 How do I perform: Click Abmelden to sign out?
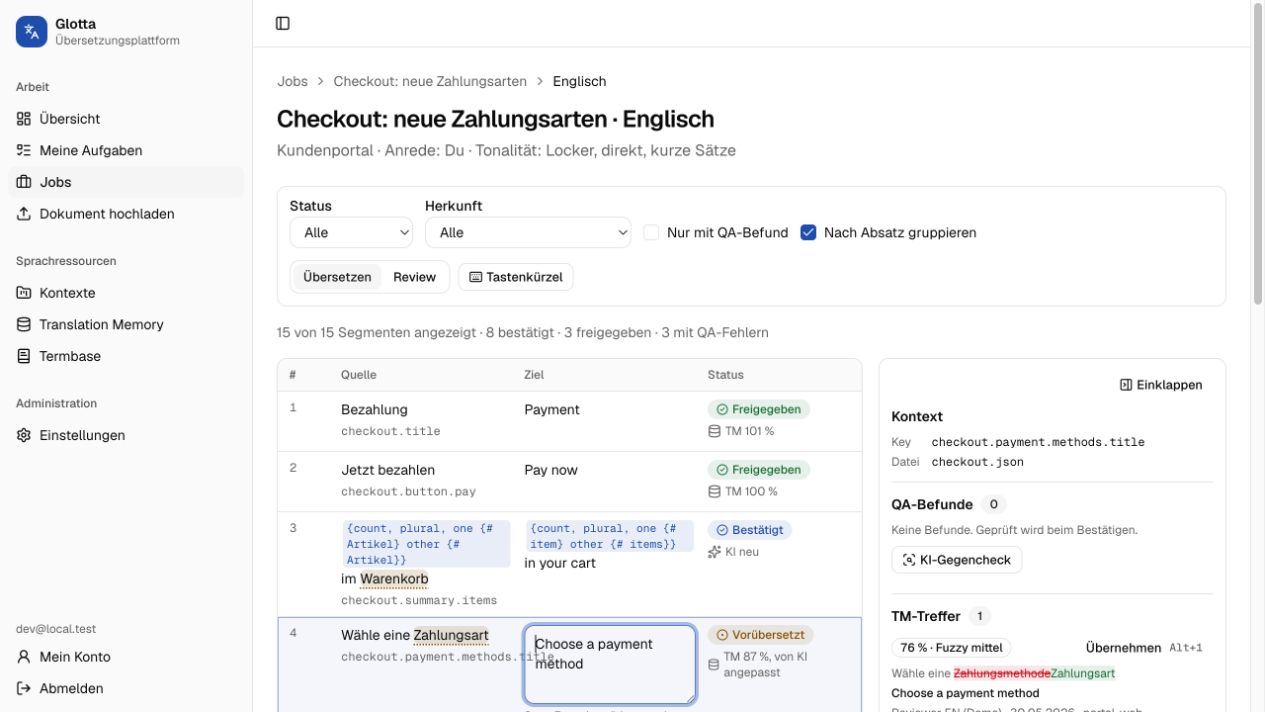pos(126,688)
